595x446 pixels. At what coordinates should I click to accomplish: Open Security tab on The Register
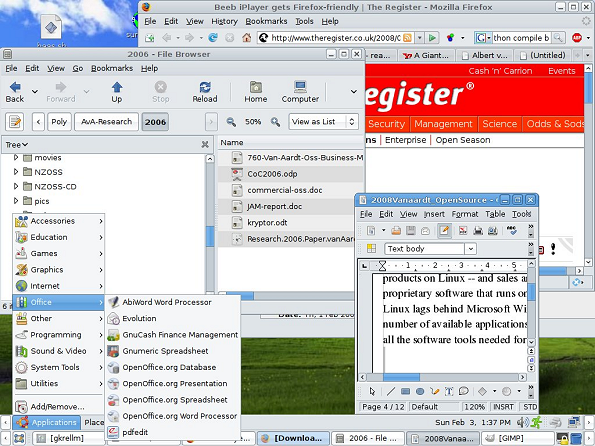386,124
